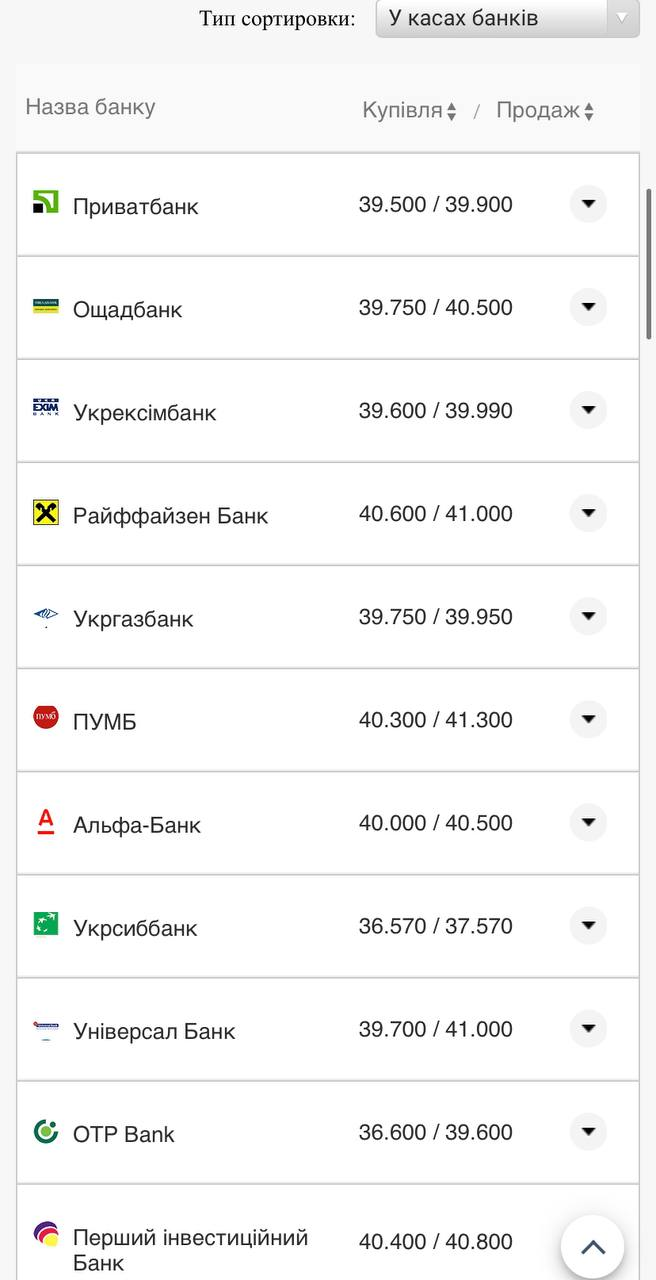This screenshot has height=1280, width=656.
Task: Click the Альфа-Банк red A logo
Action: click(x=46, y=821)
